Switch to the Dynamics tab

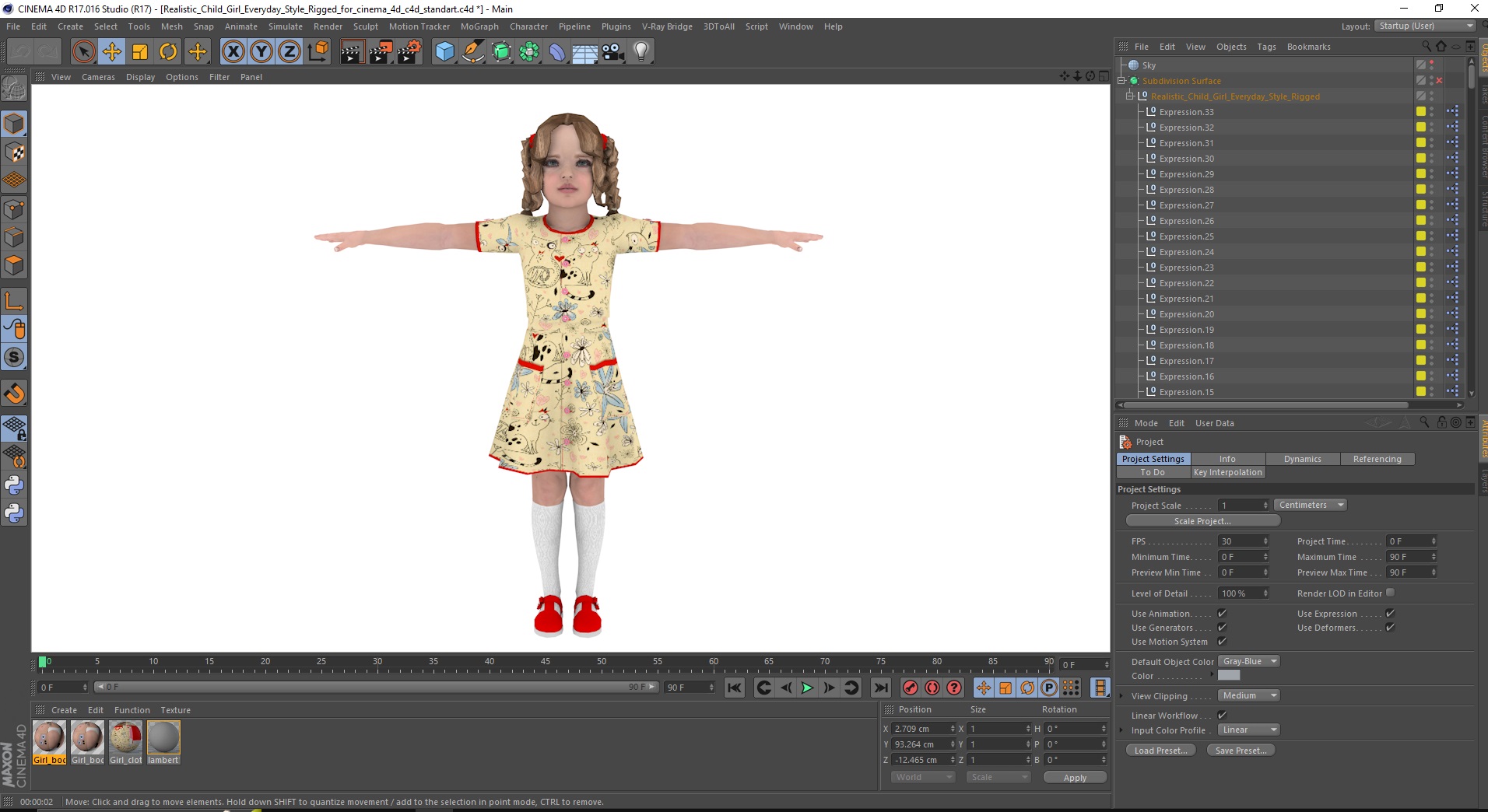click(1303, 459)
